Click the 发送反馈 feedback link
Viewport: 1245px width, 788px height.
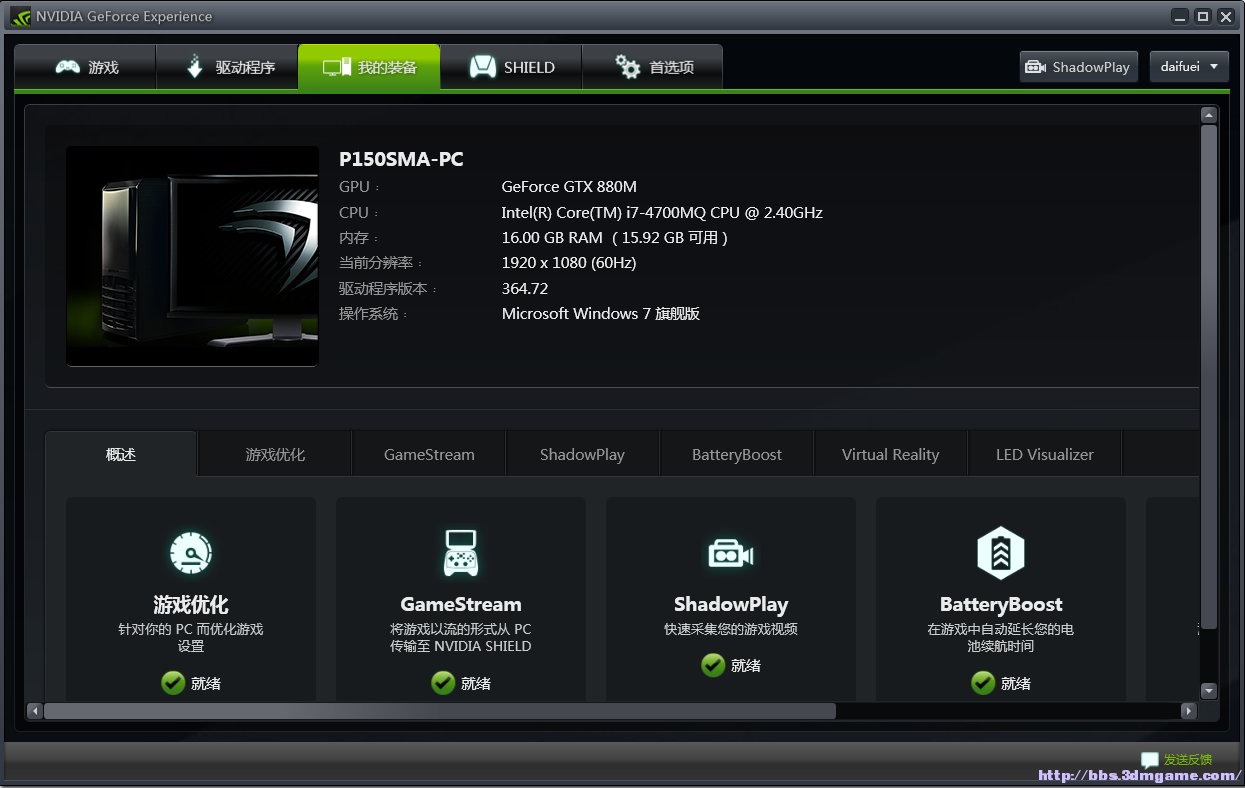coord(1188,759)
